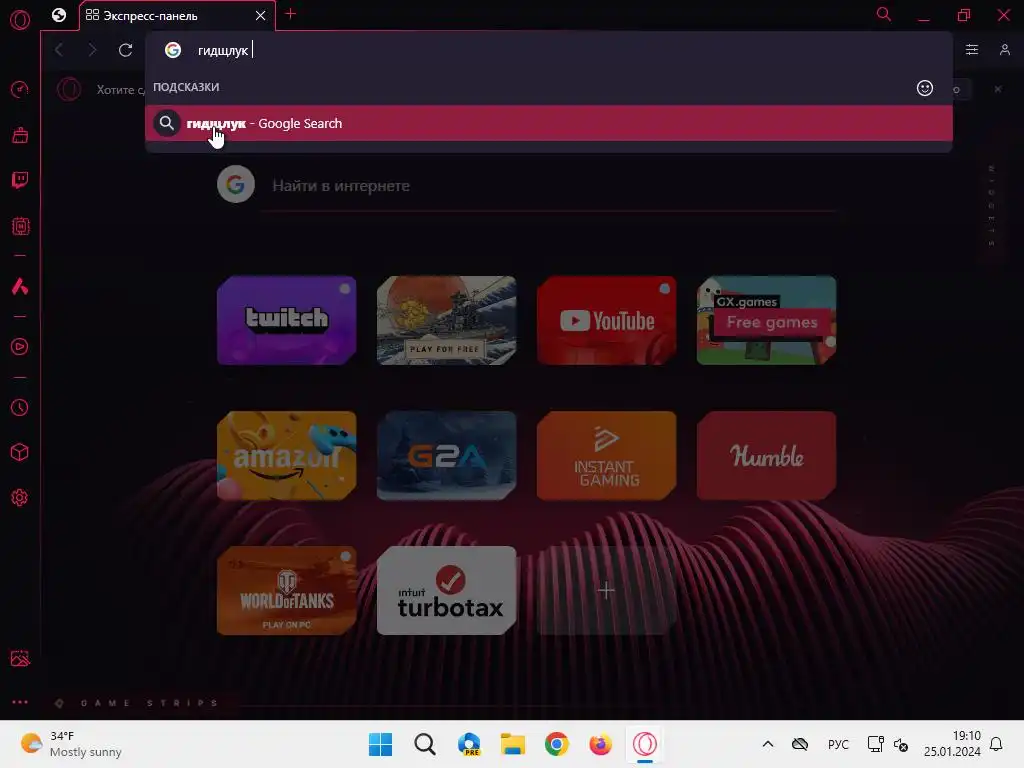The image size is (1024, 768).
Task: Add a new speed dial site tile
Action: (607, 590)
